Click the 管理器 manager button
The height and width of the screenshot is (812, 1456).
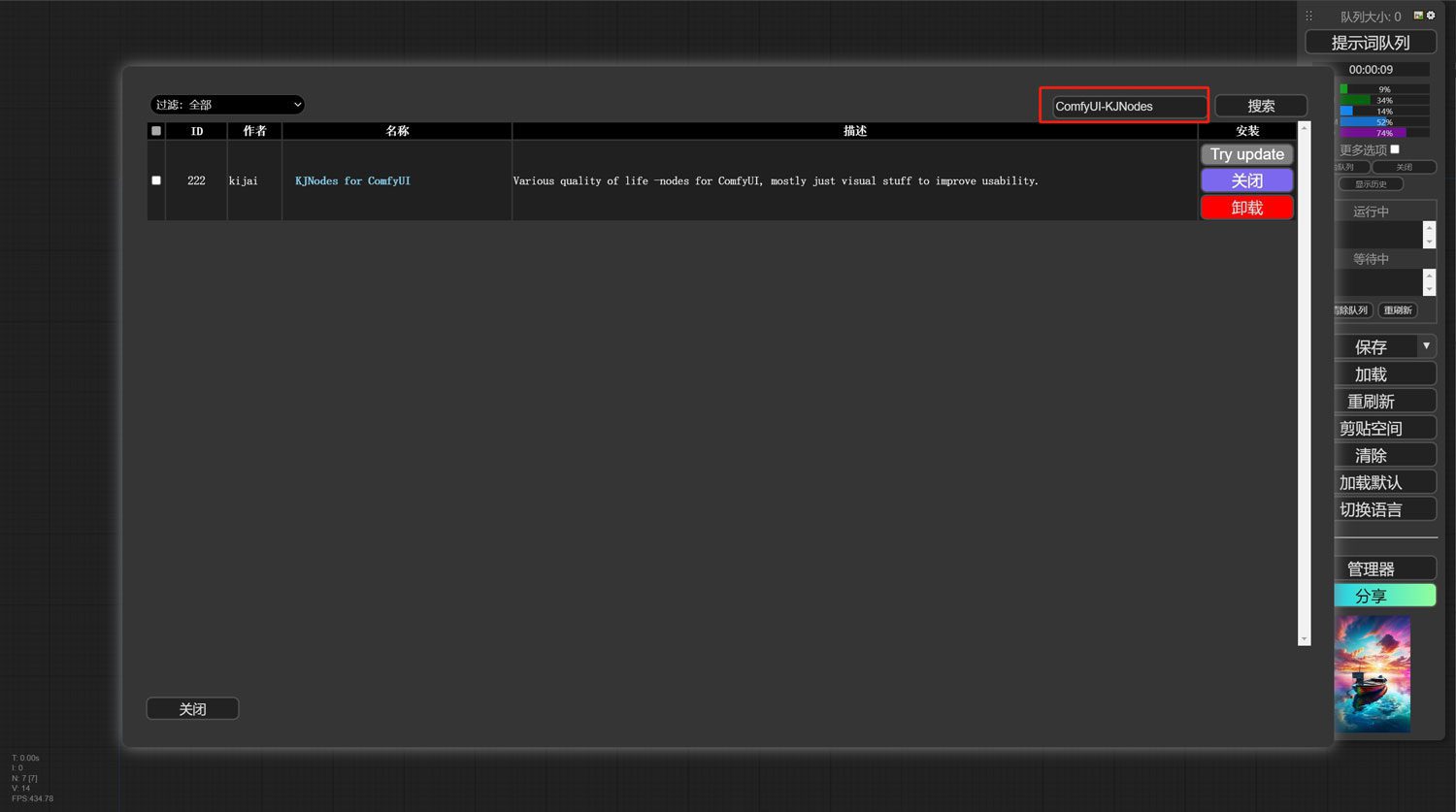coord(1371,568)
